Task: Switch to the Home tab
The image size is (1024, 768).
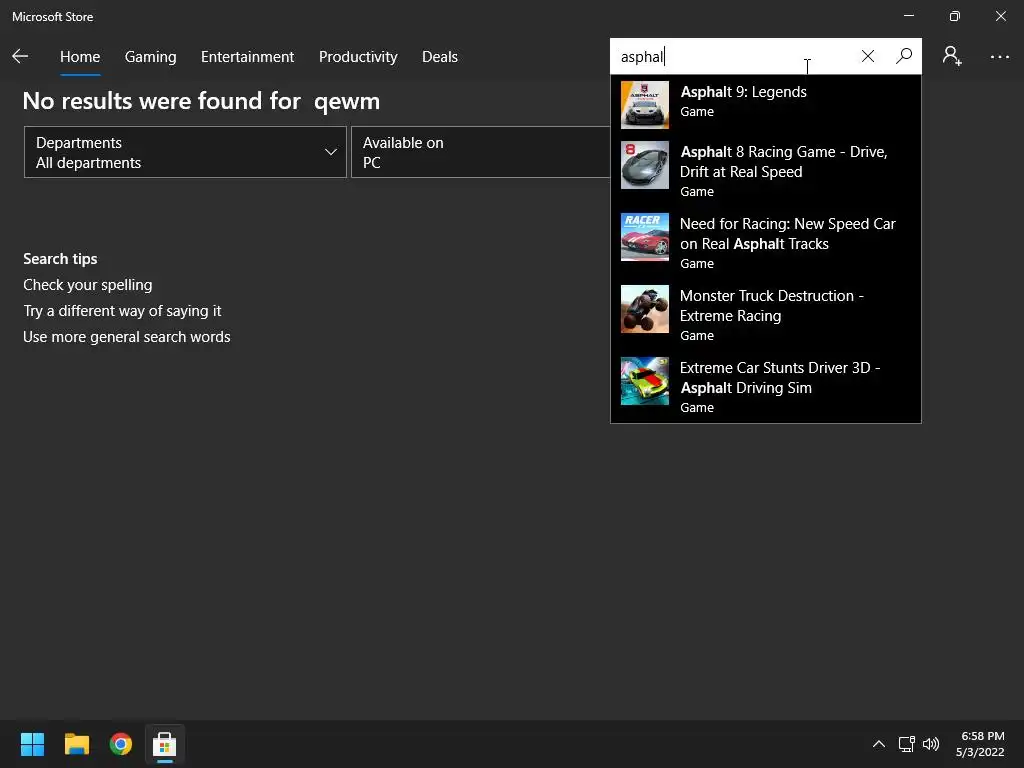Action: 80,57
